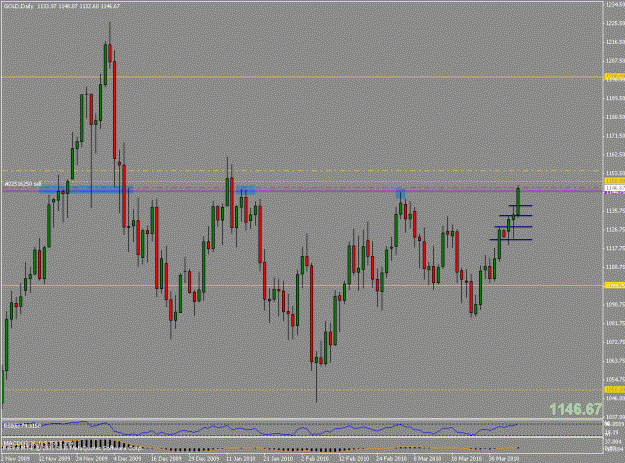Click the 18 Mar 2010 date label

(x=466, y=459)
